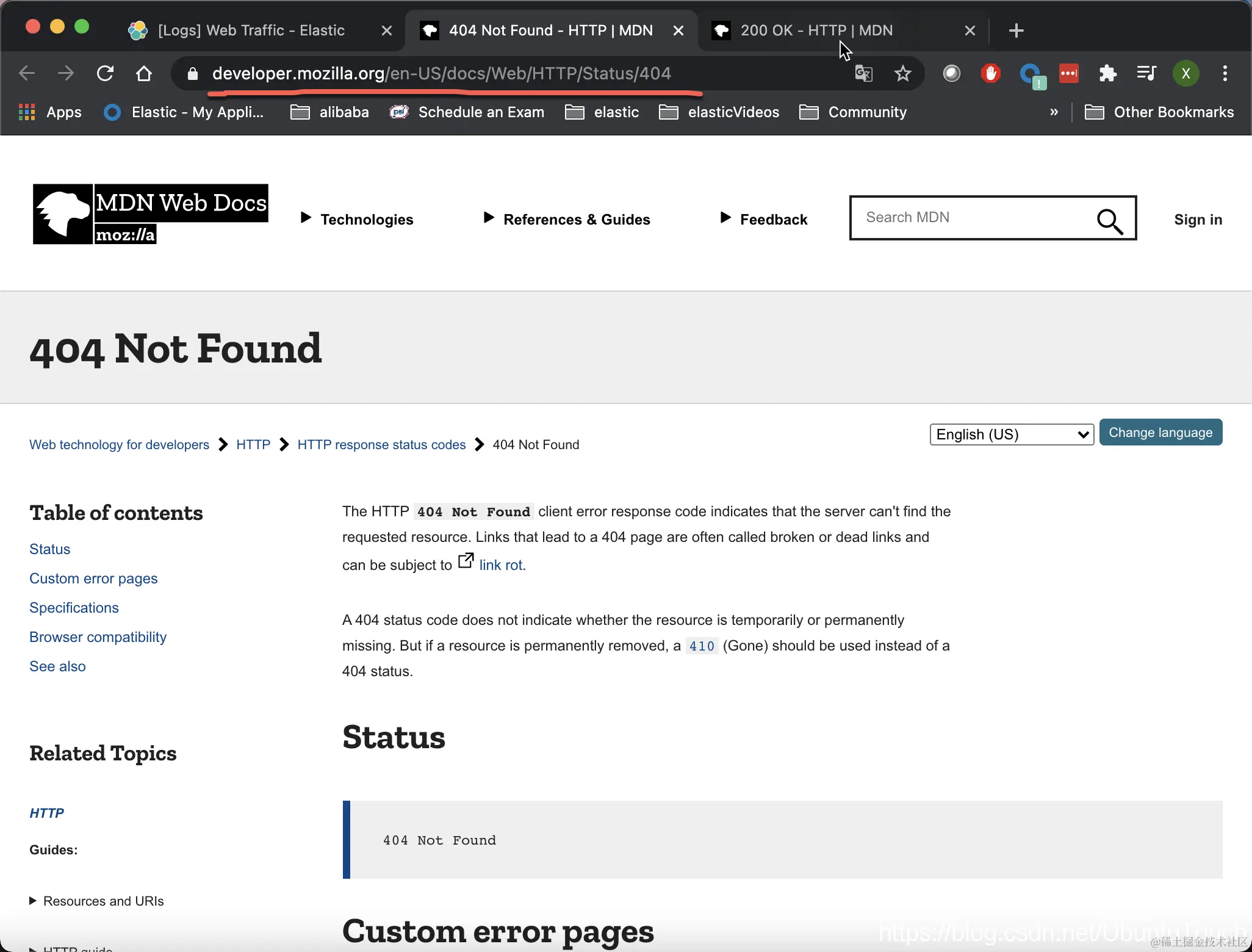The height and width of the screenshot is (952, 1252).
Task: Open the English (US) language dropdown
Action: (x=1011, y=435)
